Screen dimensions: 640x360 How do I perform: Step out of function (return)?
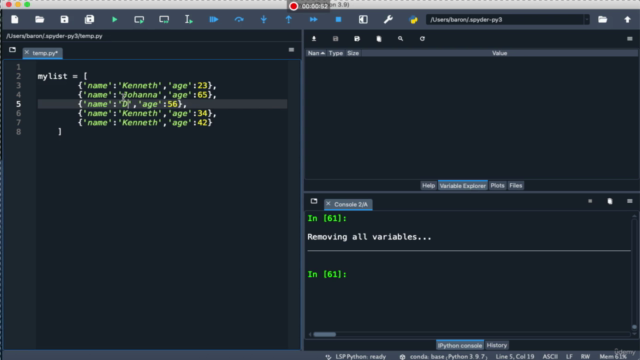point(289,19)
